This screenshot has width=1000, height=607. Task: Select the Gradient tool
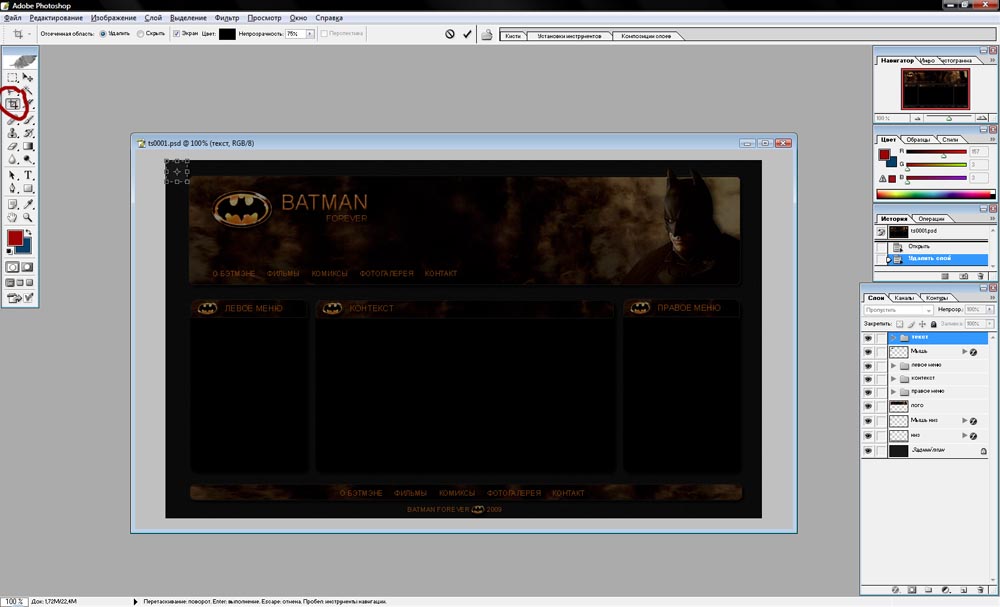pos(28,147)
